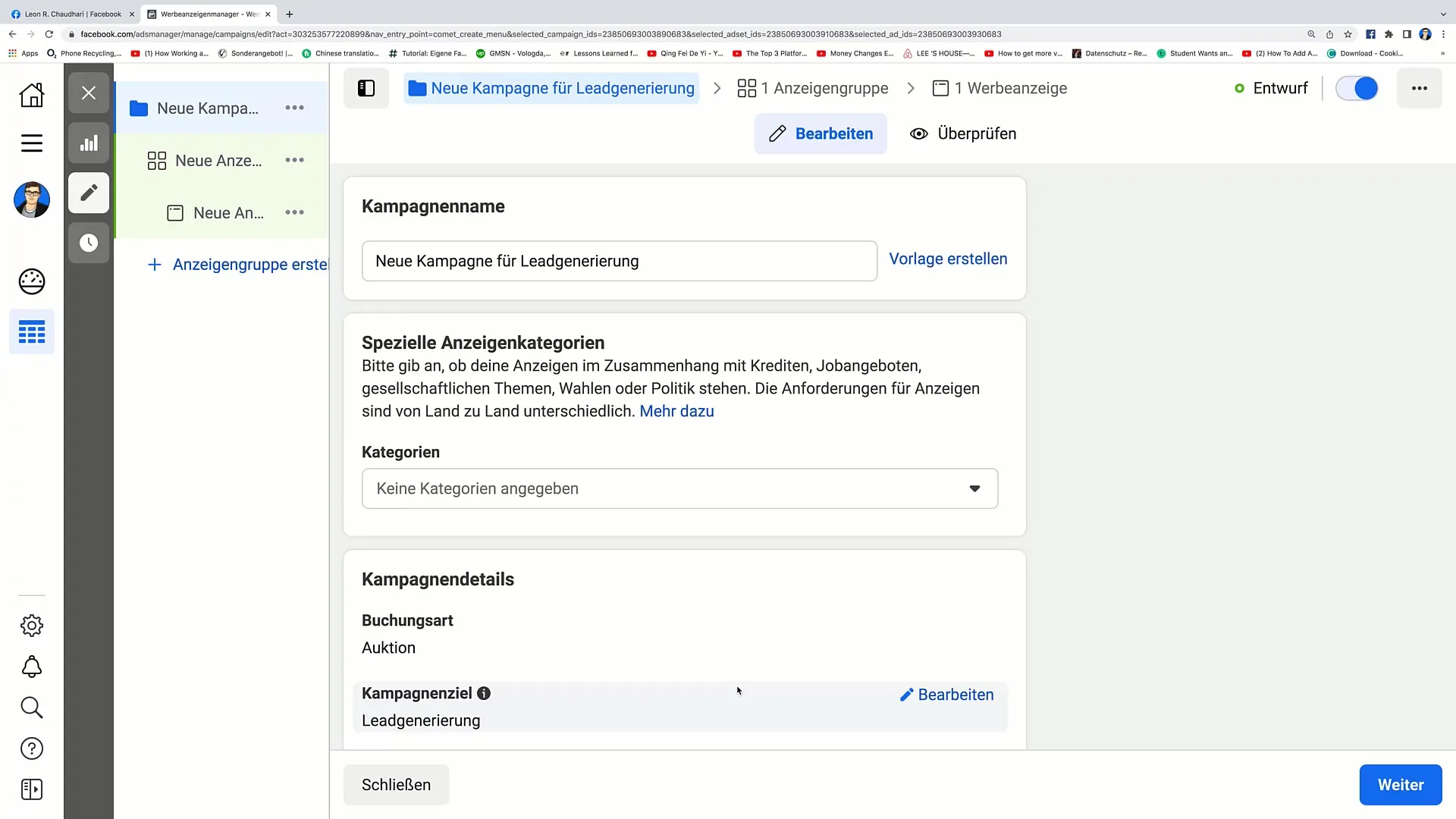This screenshot has width=1456, height=819.
Task: Click three-dot menu on Neue Anzeigengruppe
Action: [x=296, y=160]
